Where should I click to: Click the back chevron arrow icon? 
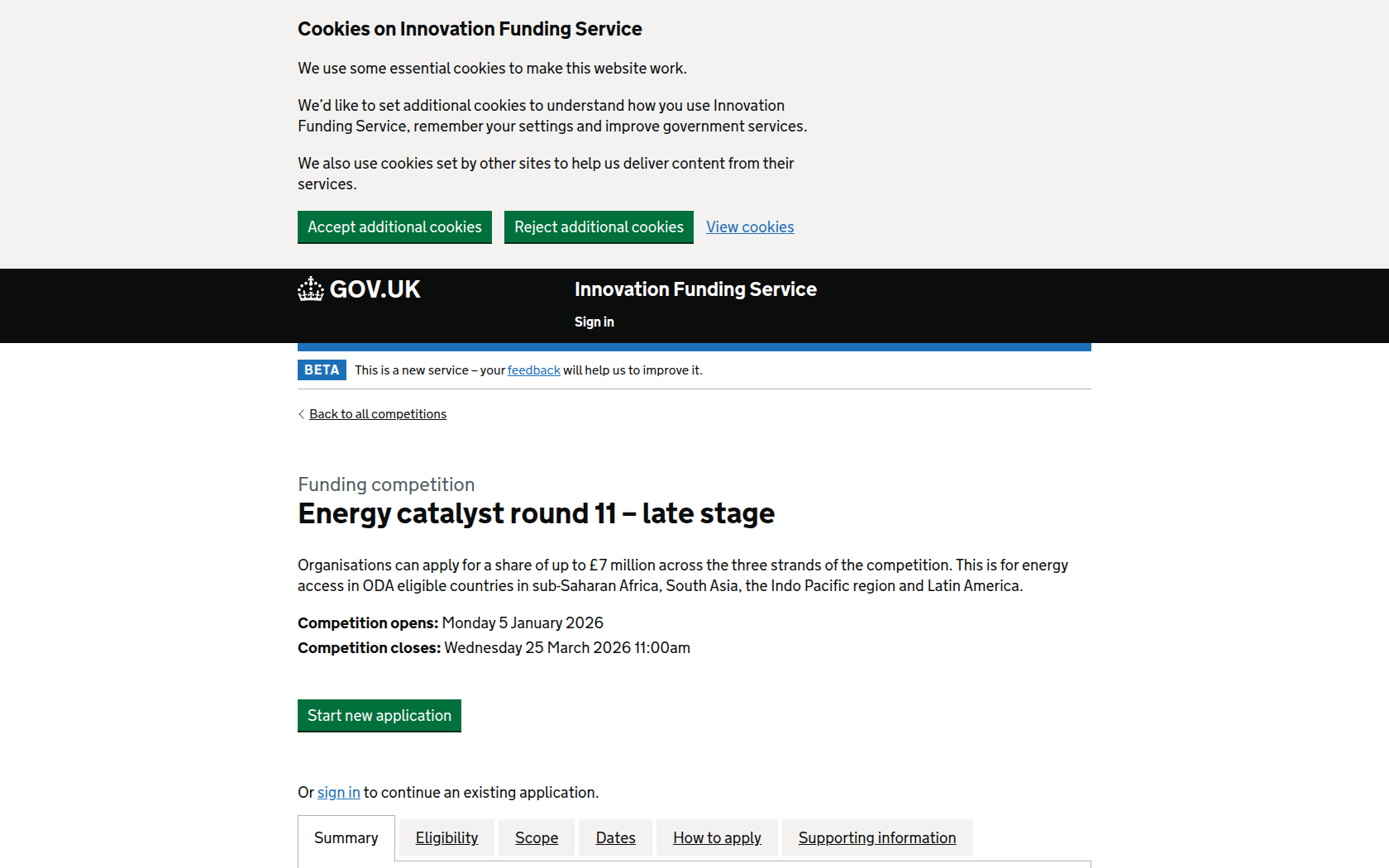(302, 414)
